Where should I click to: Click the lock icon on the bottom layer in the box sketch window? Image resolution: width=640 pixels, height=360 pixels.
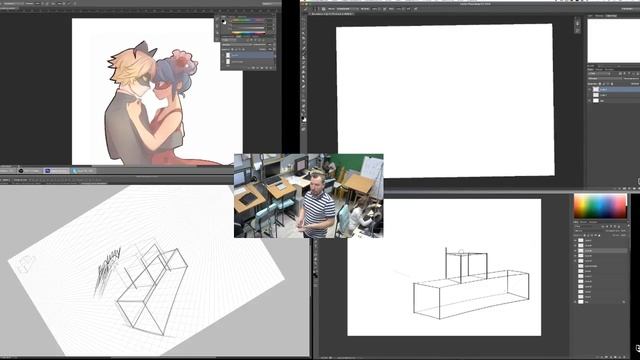tap(624, 302)
